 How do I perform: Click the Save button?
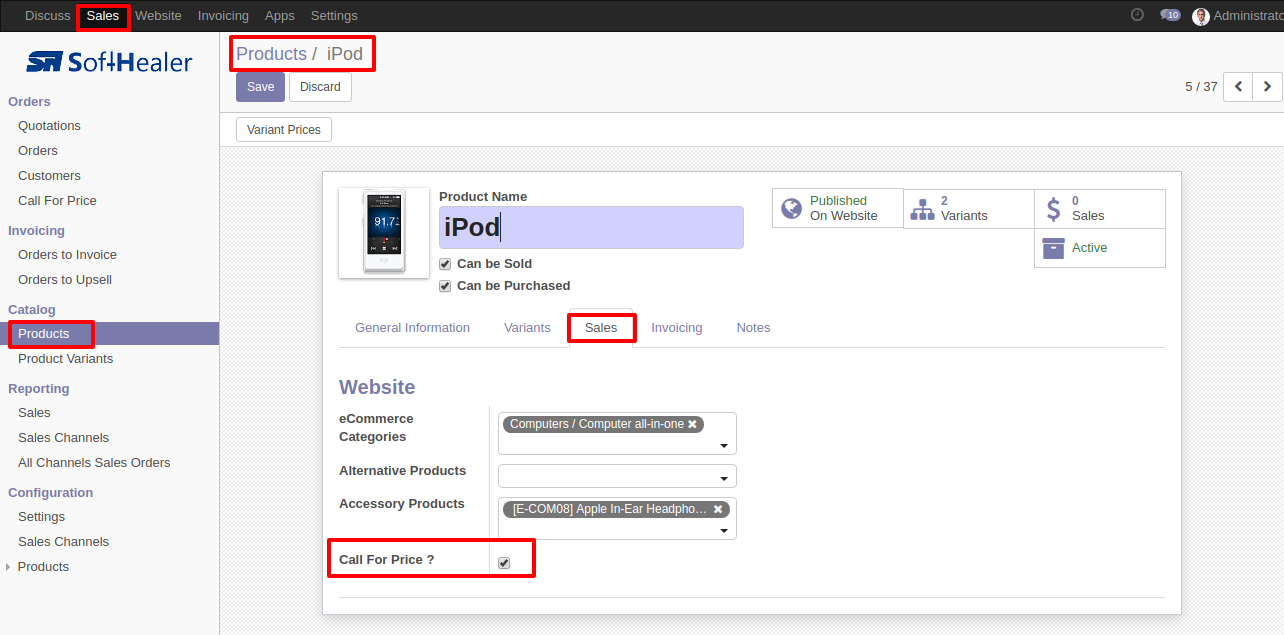(x=260, y=87)
